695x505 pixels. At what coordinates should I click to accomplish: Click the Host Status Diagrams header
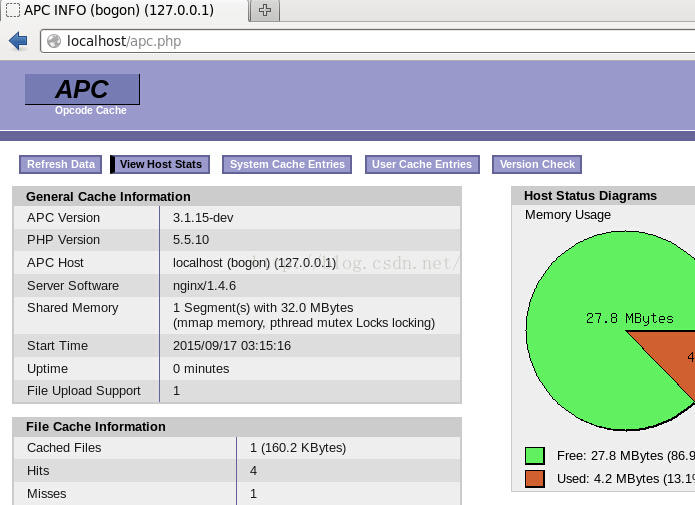[590, 196]
